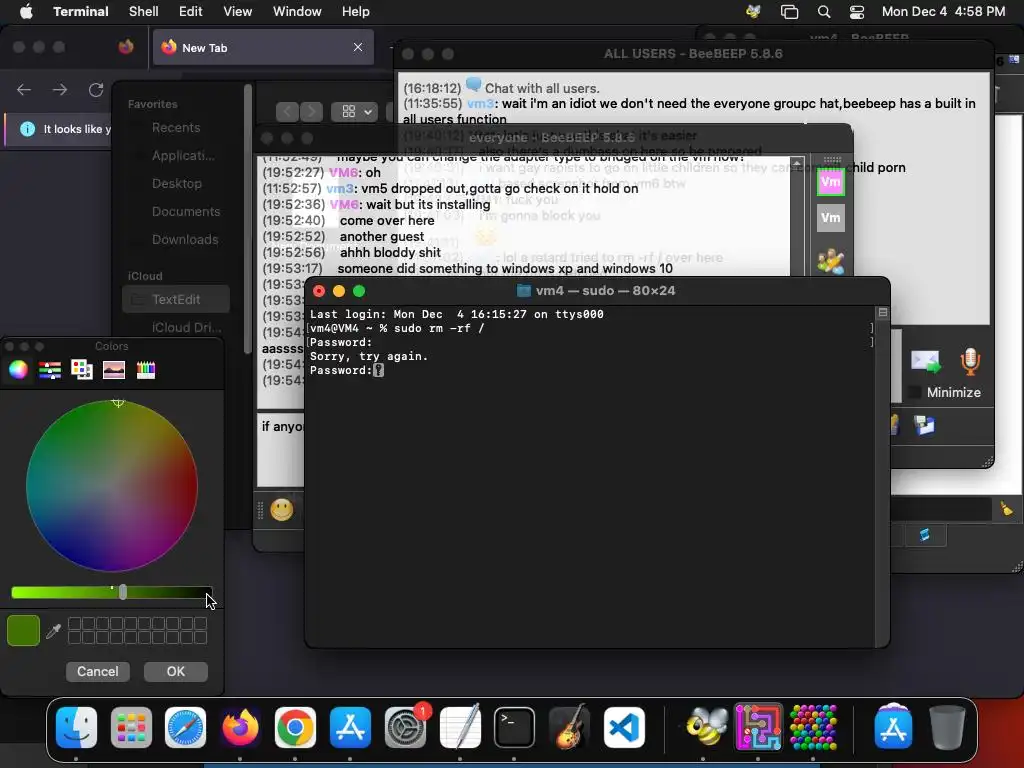The image size is (1024, 768).
Task: Click the info icon in Firefox notification bar
Action: point(27,129)
